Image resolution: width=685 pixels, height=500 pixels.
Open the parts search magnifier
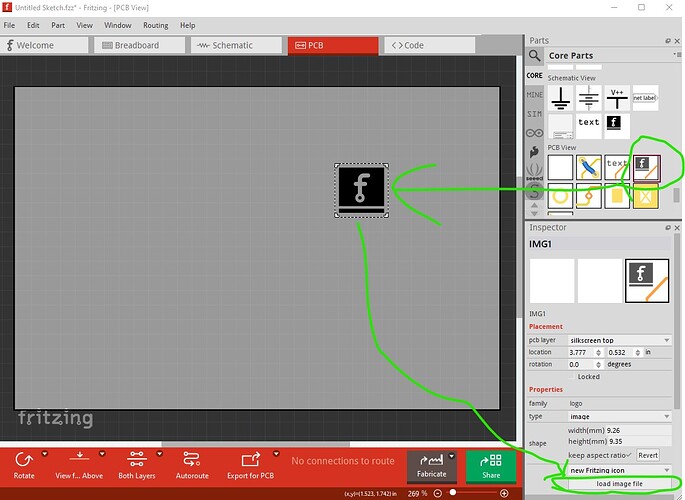534,55
